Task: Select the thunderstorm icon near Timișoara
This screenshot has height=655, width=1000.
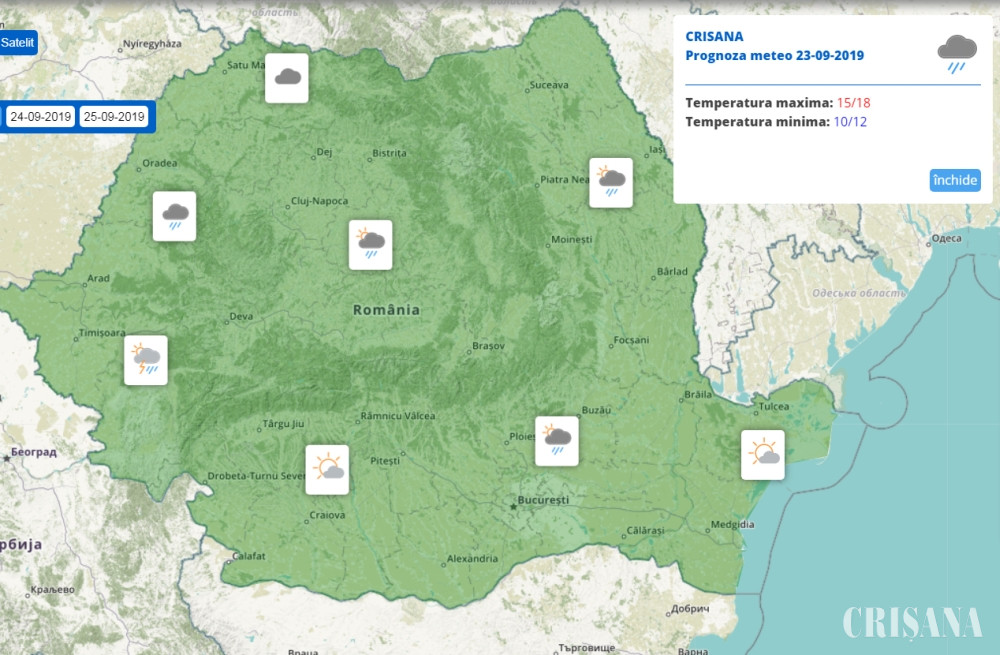Action: click(x=145, y=360)
